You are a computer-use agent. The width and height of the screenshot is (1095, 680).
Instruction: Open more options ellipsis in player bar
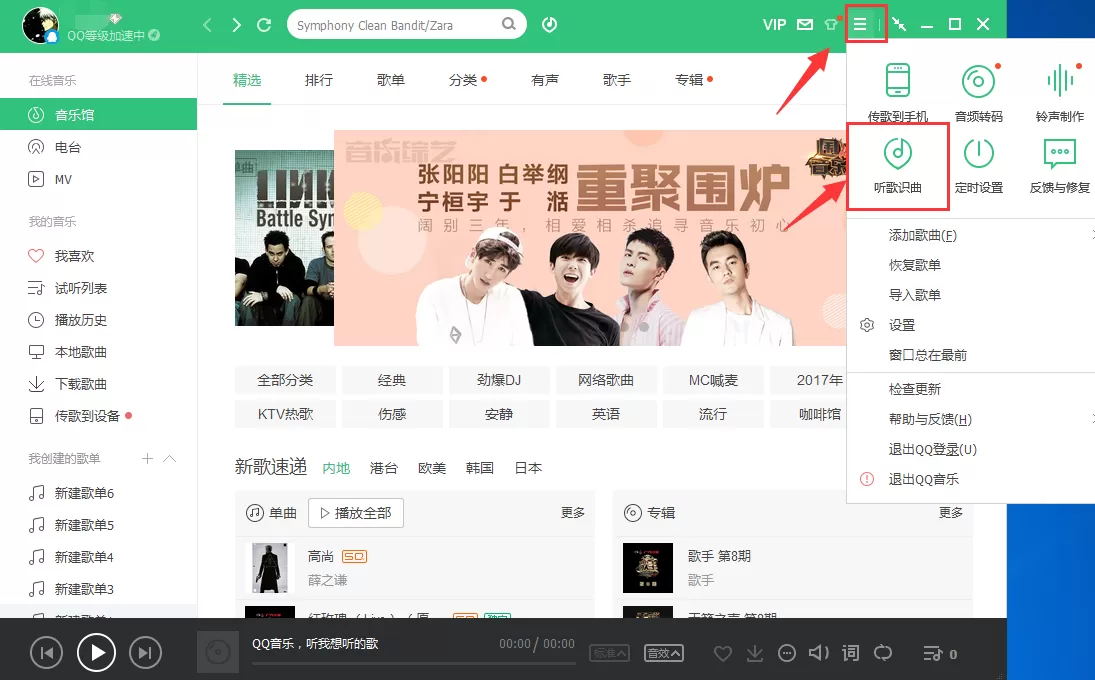click(787, 653)
